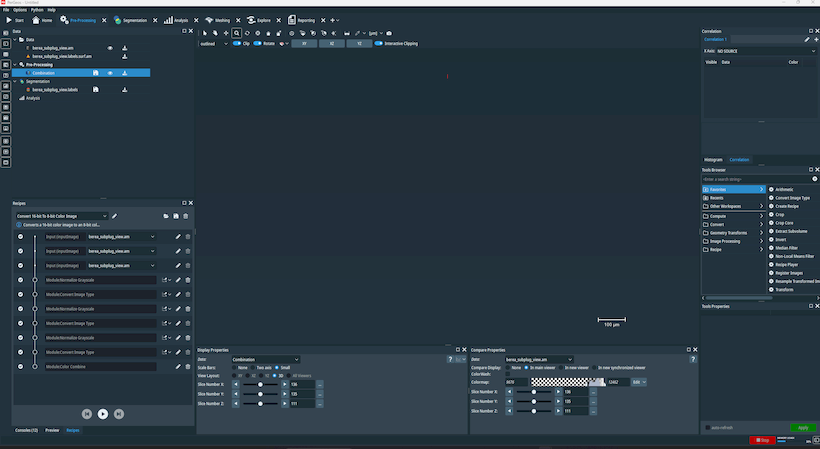Edit the first Normalize Grayscale step

coord(178,280)
